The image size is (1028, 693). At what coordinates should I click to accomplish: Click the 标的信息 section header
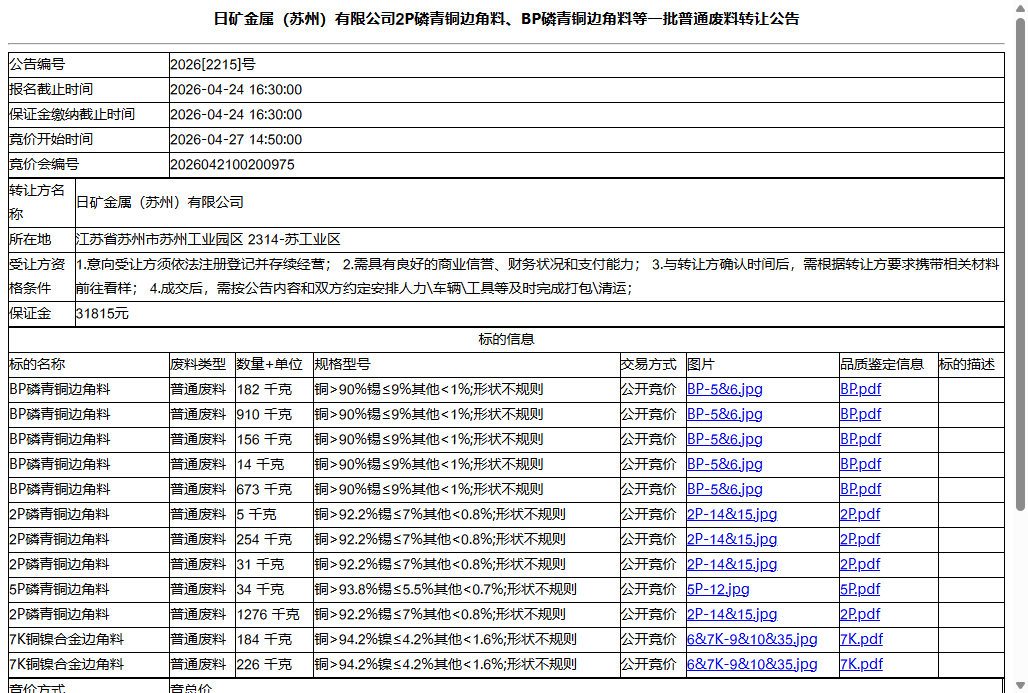click(x=506, y=339)
